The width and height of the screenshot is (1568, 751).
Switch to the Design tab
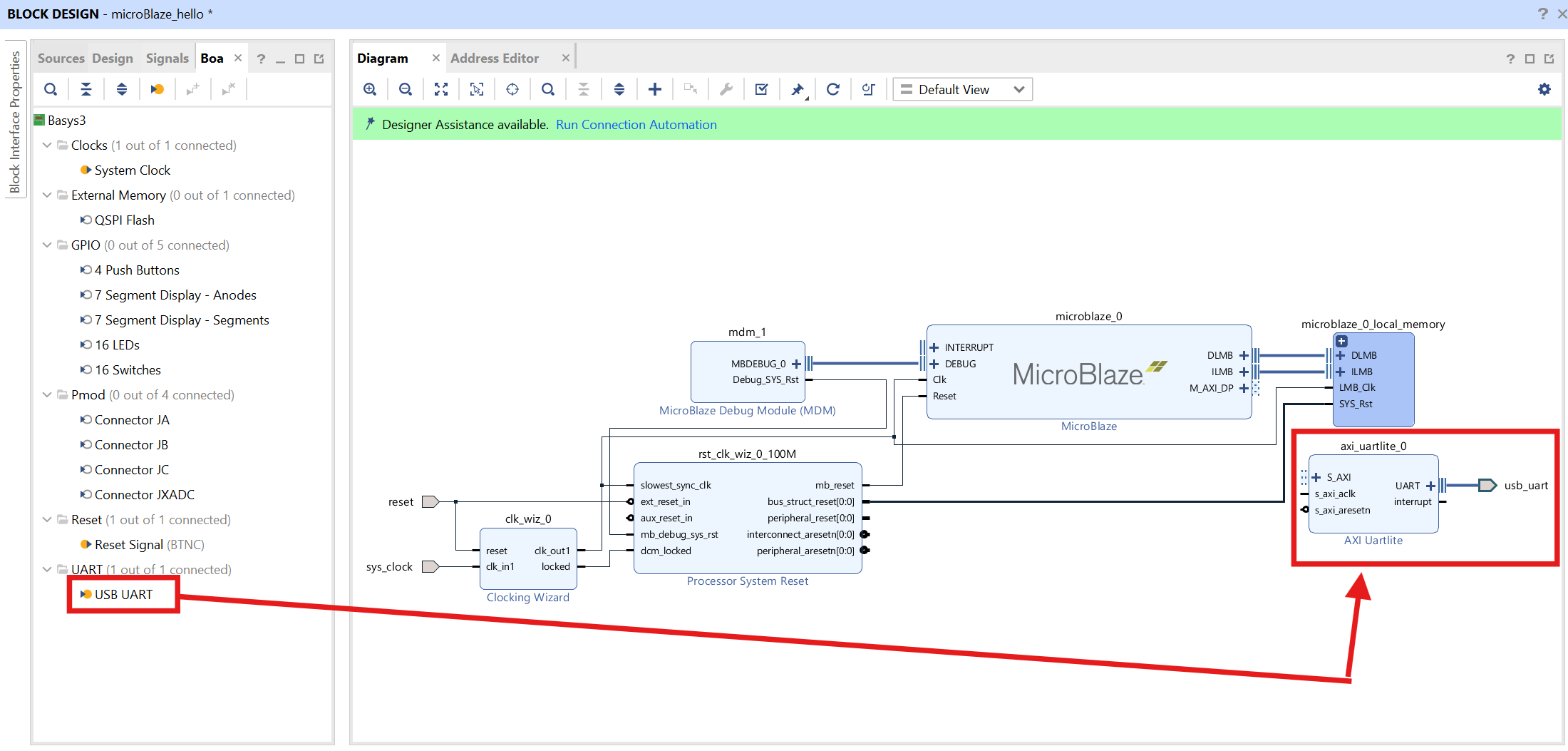[x=113, y=58]
